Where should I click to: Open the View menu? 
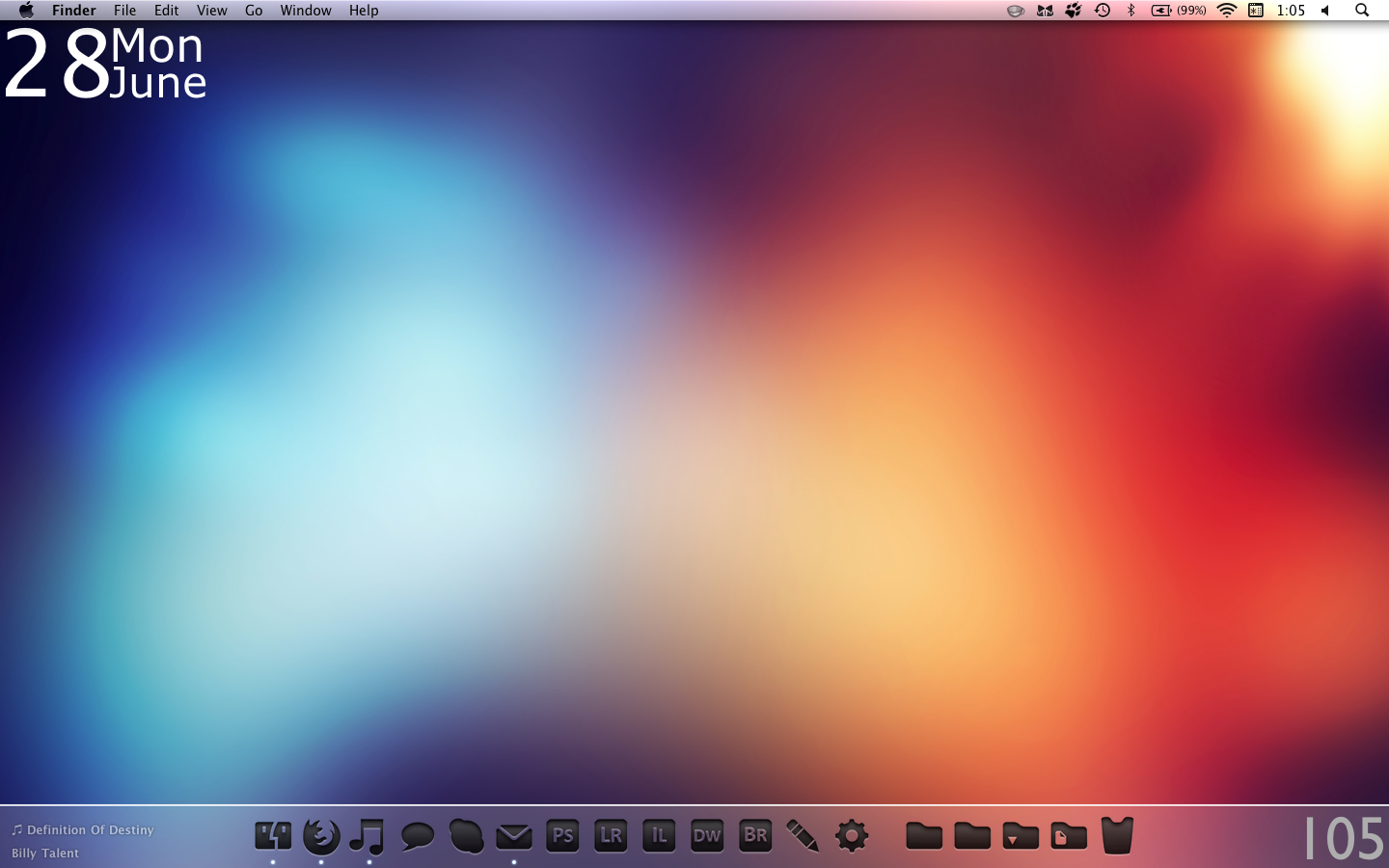coord(212,11)
